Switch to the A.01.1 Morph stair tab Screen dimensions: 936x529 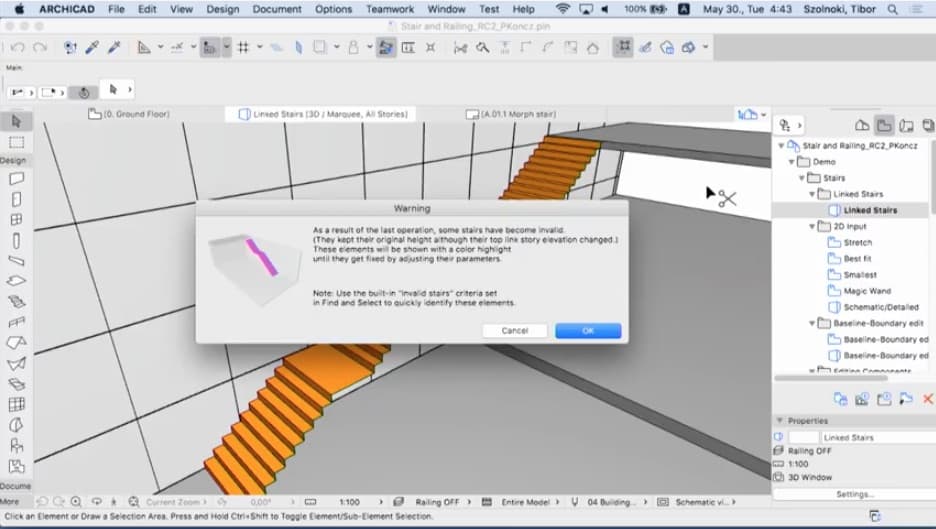point(511,114)
